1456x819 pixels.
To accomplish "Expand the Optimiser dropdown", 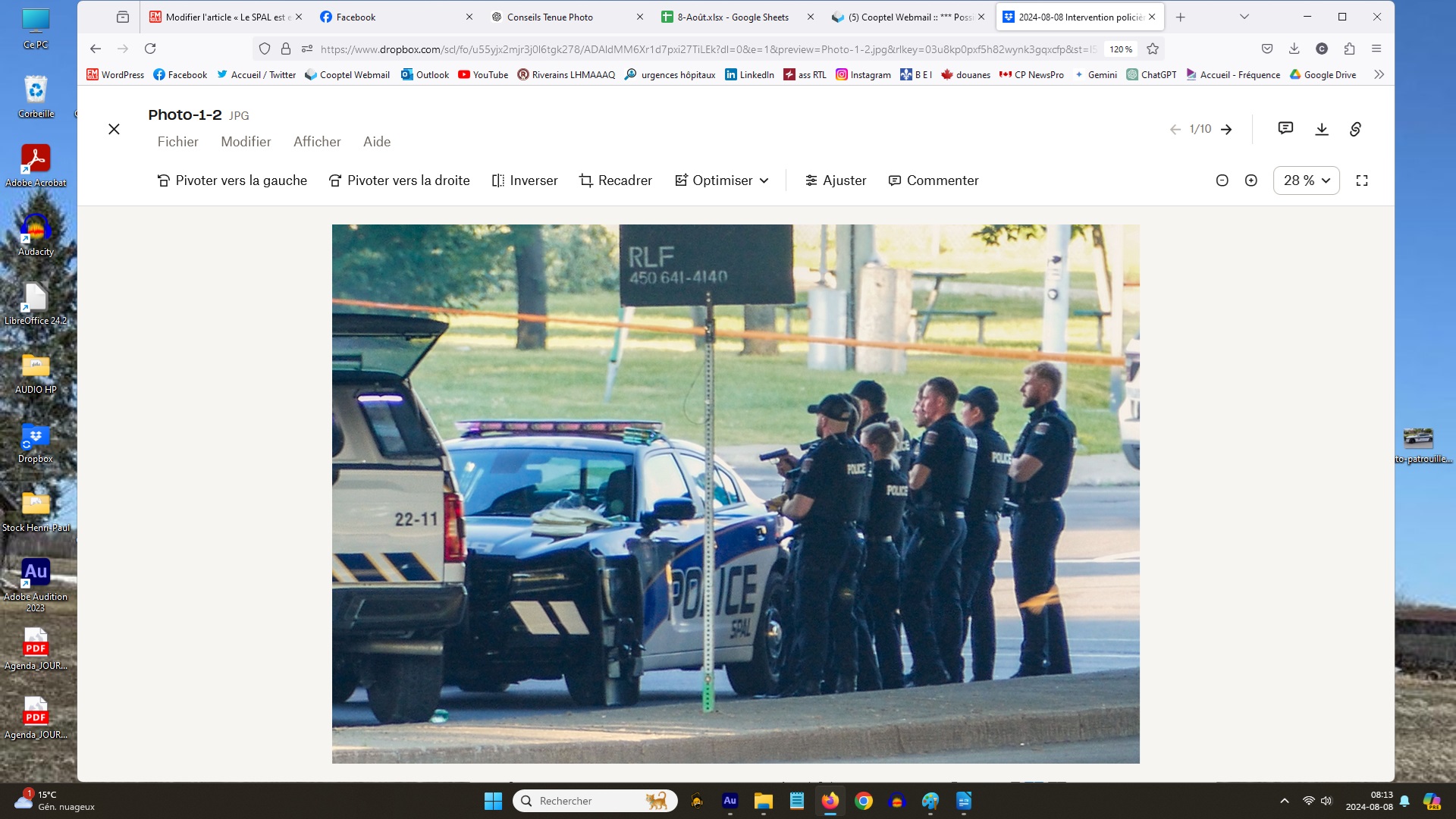I will coord(722,180).
